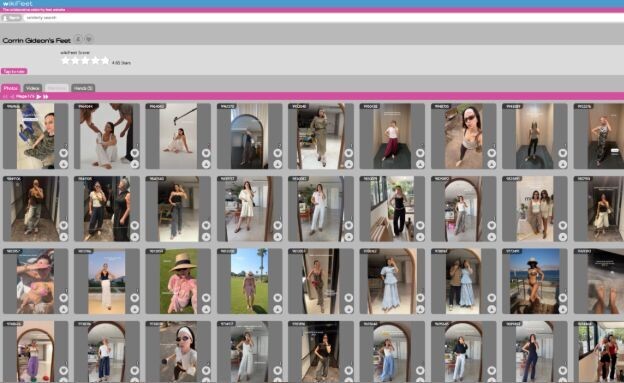Open the white top and maroon pants thumbnail
The height and width of the screenshot is (383, 624).
[x=392, y=136]
